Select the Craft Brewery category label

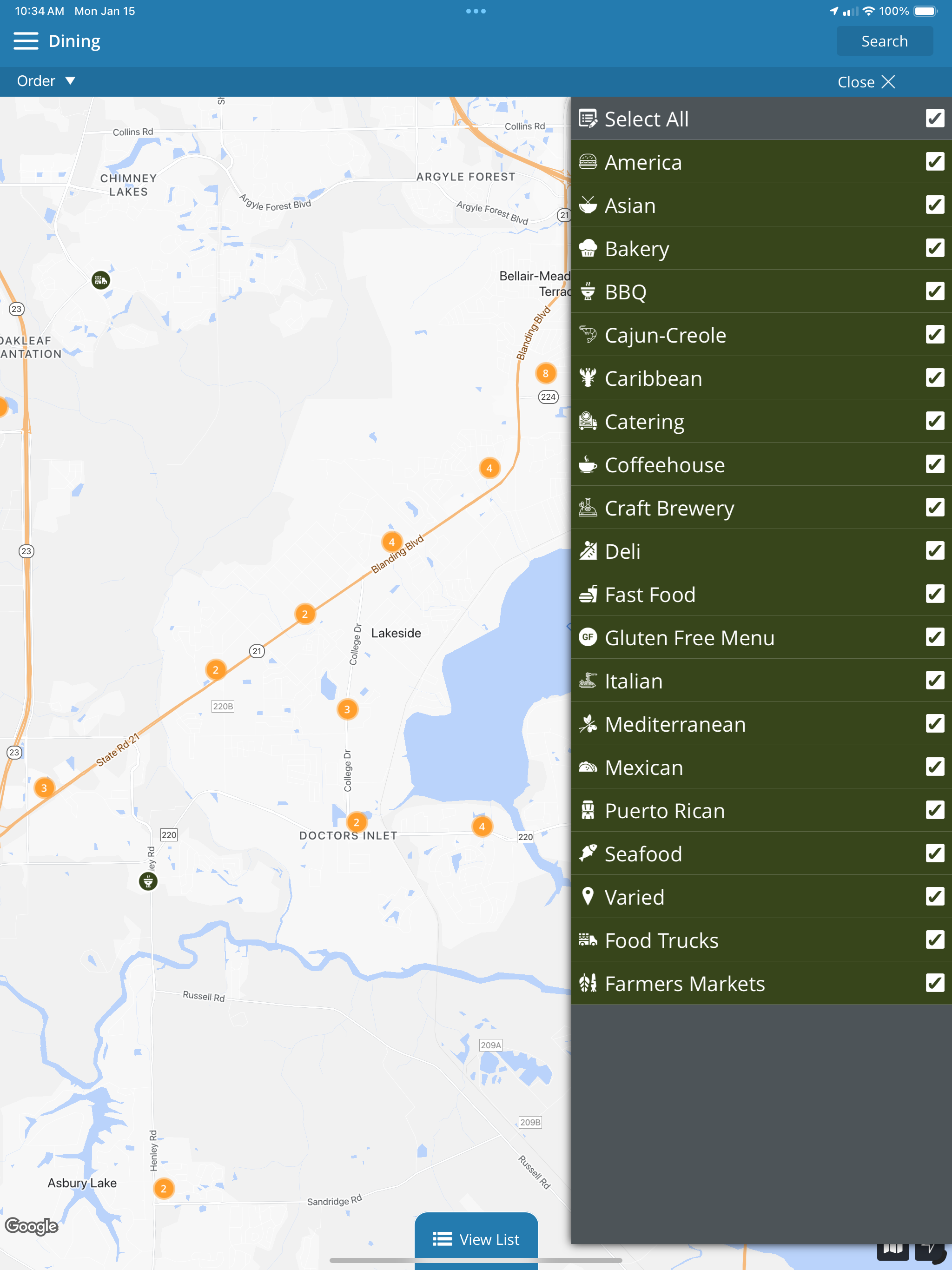click(x=669, y=508)
